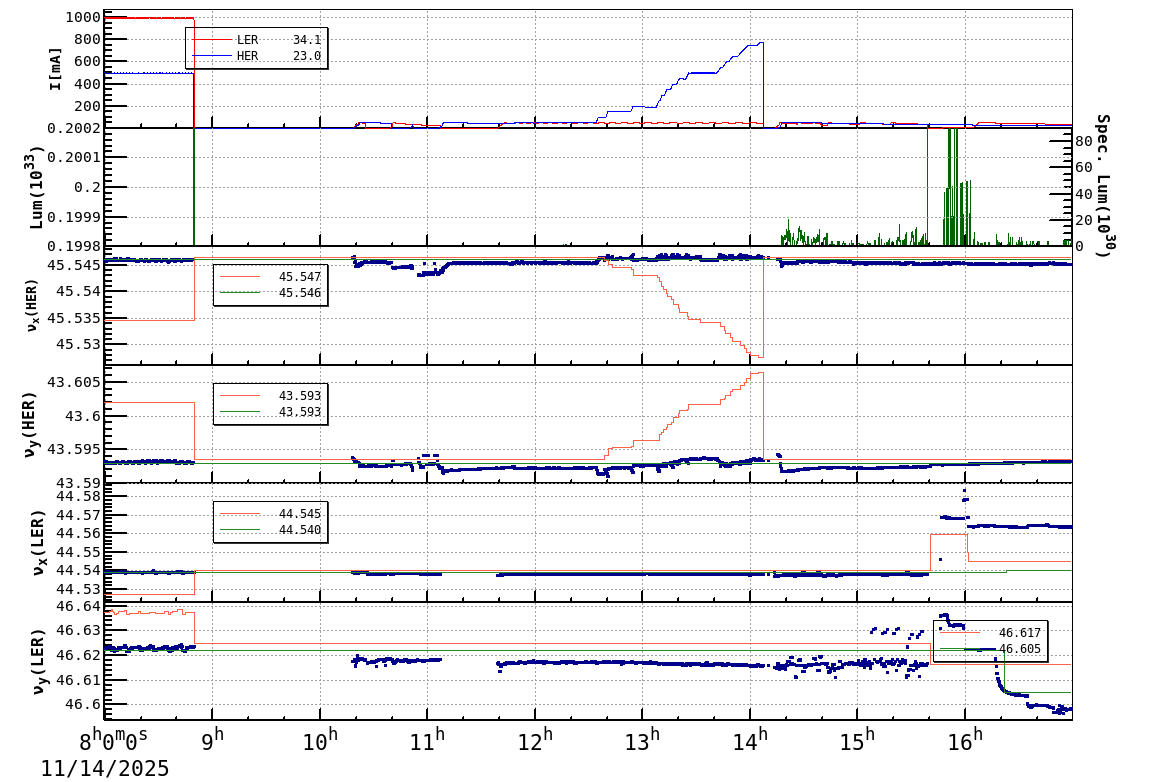The image size is (1154, 782).
Task: Click the red-line 43.593 legend entry
Action: (x=269, y=396)
